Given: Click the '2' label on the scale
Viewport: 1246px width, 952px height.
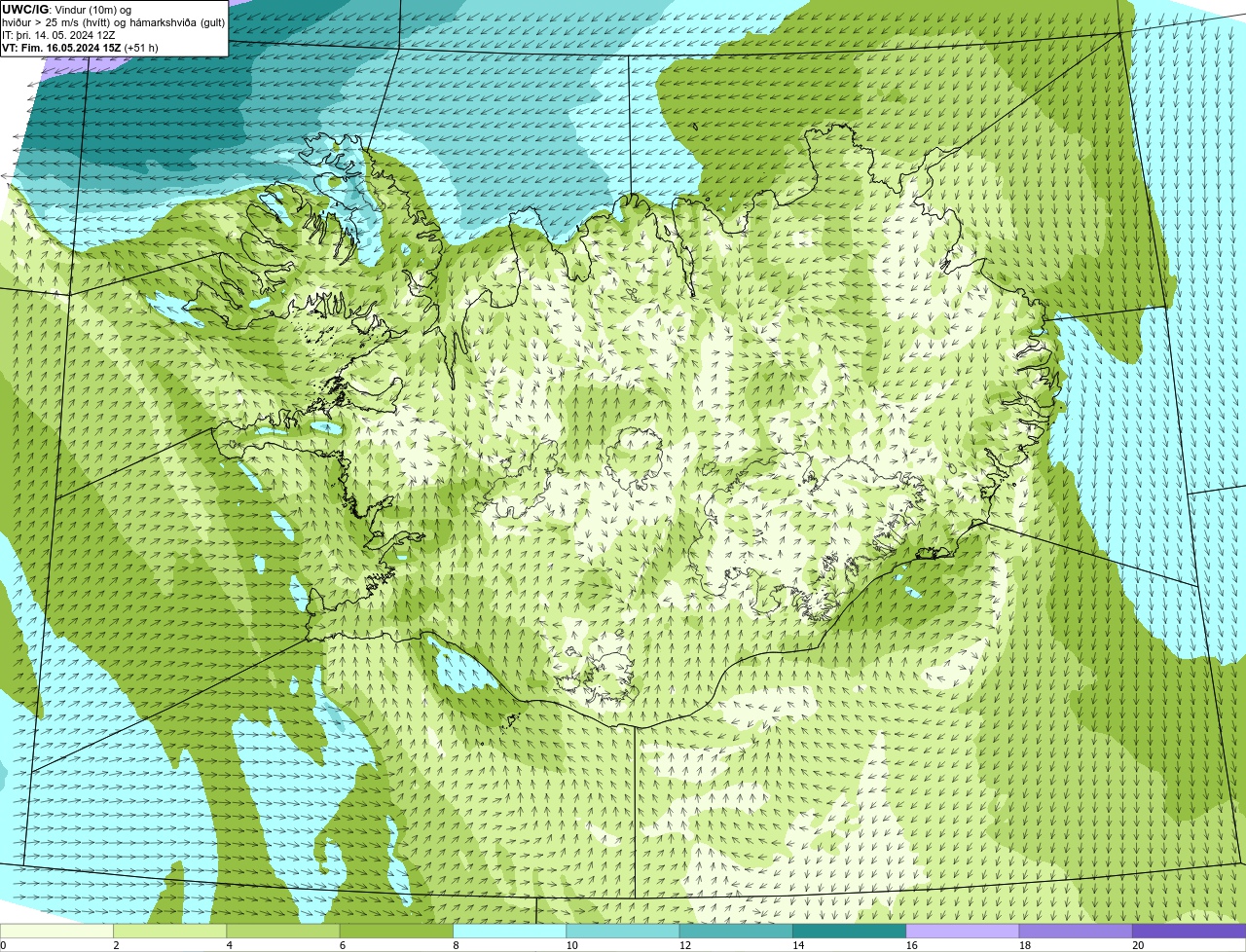Looking at the screenshot, I should tap(116, 945).
